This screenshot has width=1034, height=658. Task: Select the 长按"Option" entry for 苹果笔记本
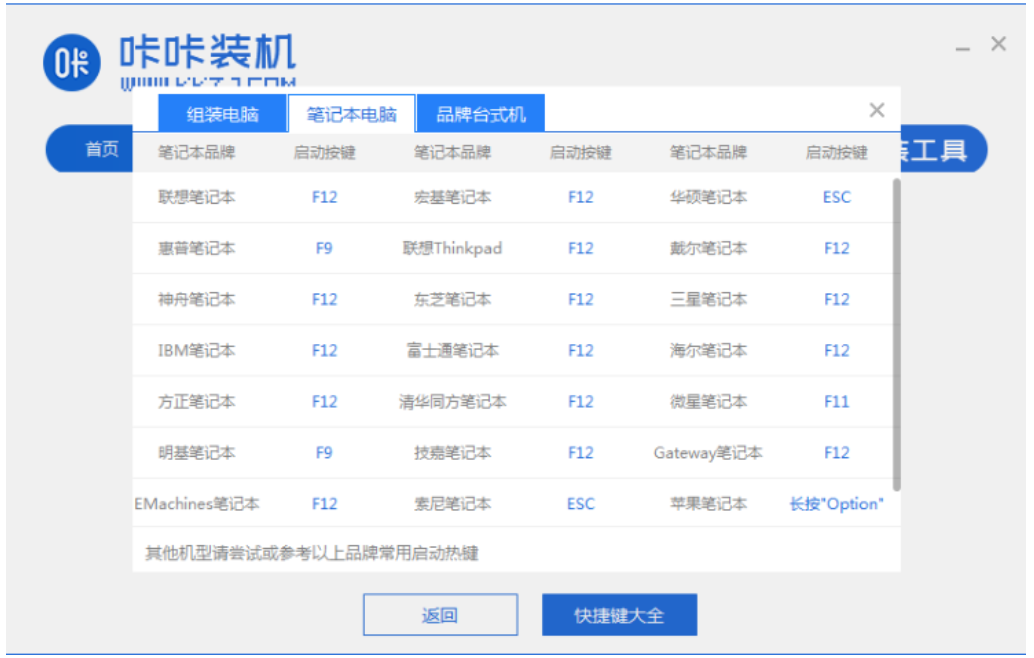[x=836, y=504]
